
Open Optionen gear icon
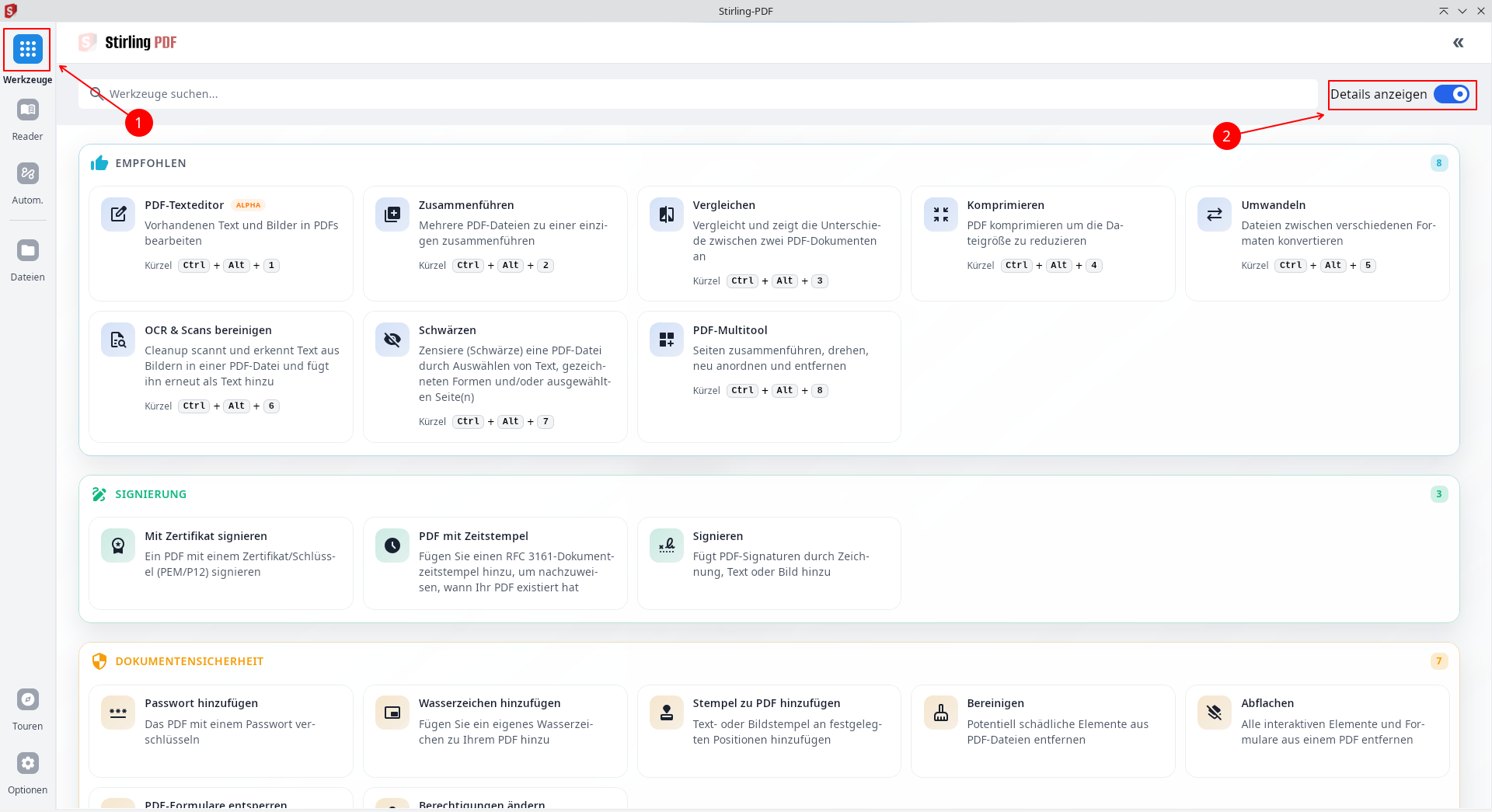pyautogui.click(x=28, y=764)
